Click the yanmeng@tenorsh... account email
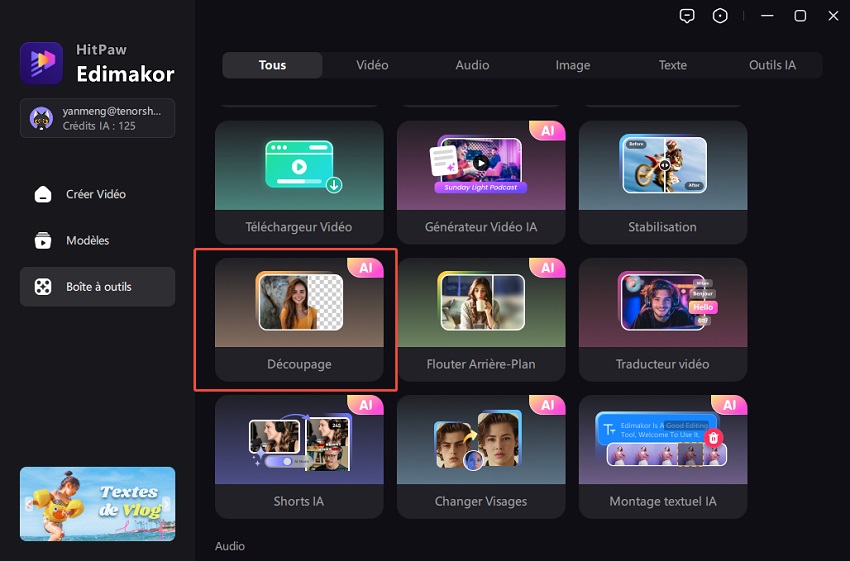Image resolution: width=850 pixels, height=561 pixels. (112, 111)
